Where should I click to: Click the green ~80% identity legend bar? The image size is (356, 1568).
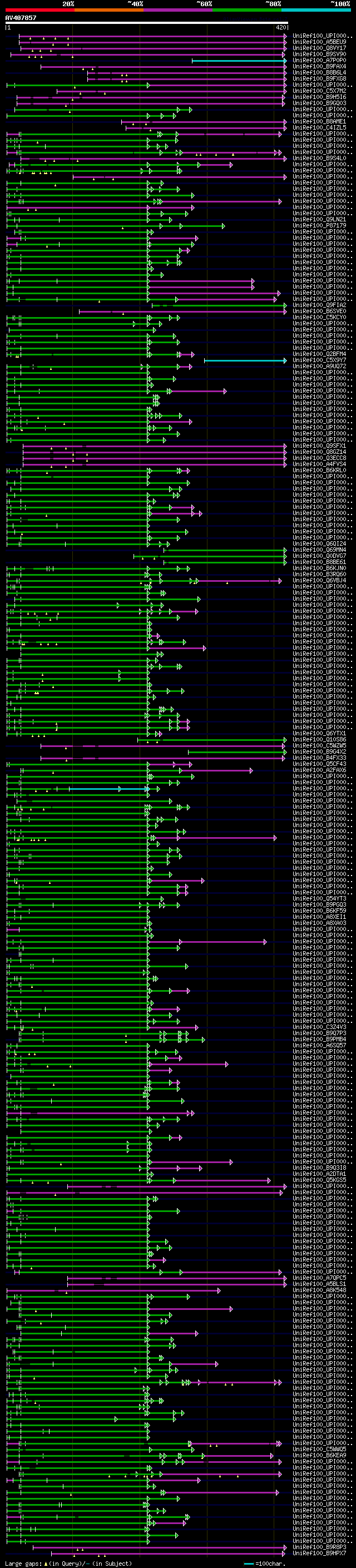(x=247, y=10)
